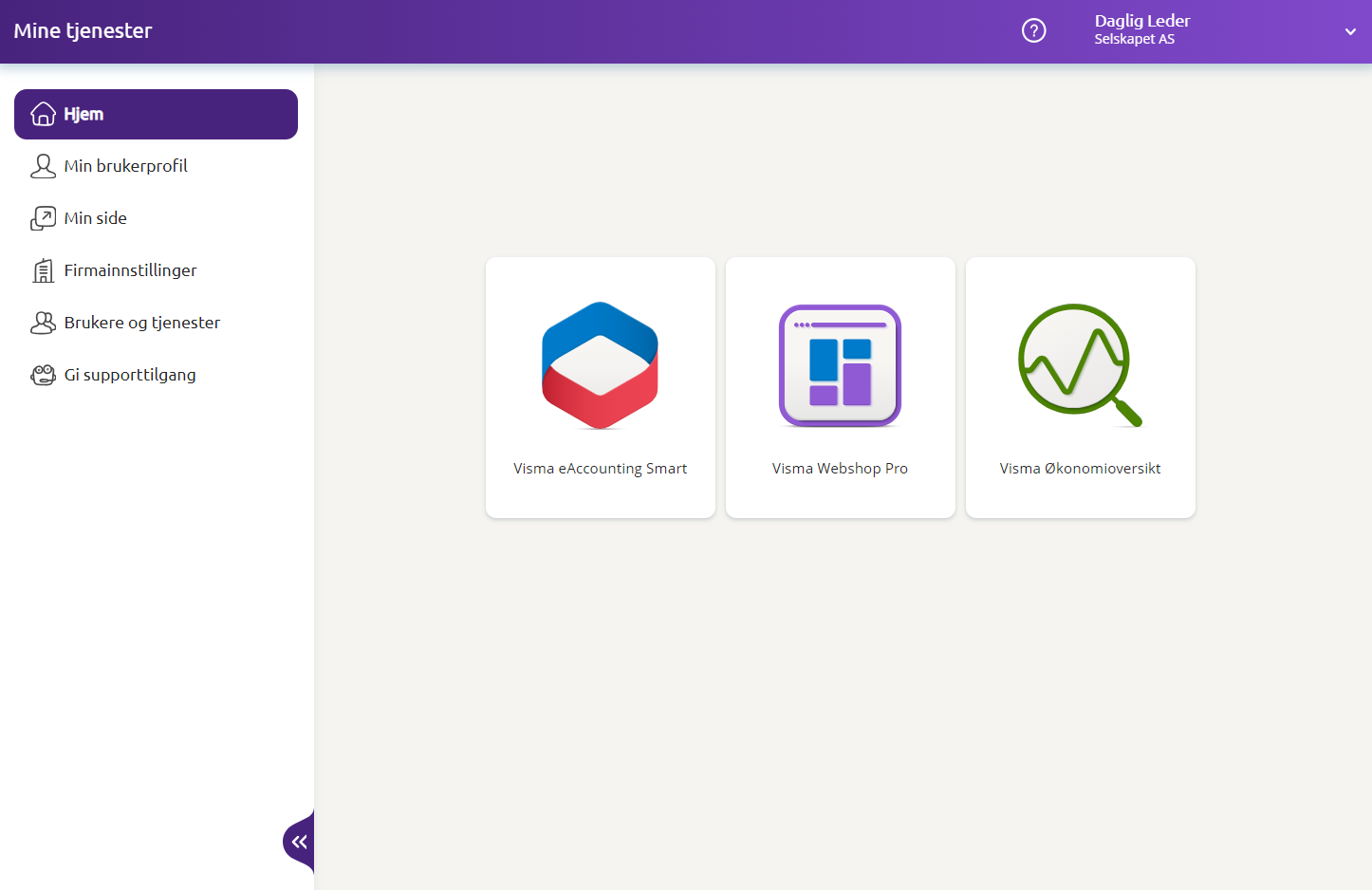Go to Min brukerprofil label
Screen dimensions: 1372x890
click(125, 166)
